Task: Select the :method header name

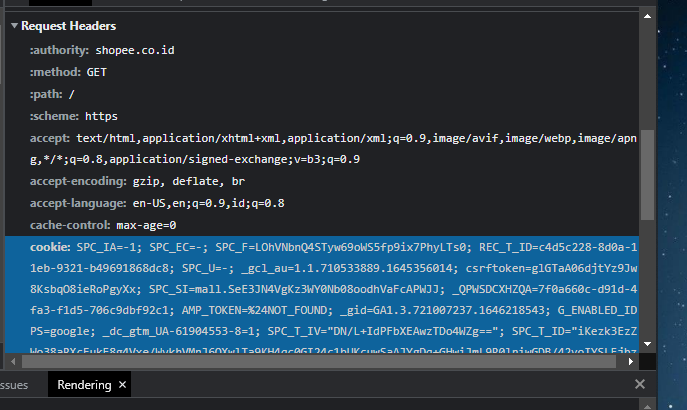Action: coord(55,72)
